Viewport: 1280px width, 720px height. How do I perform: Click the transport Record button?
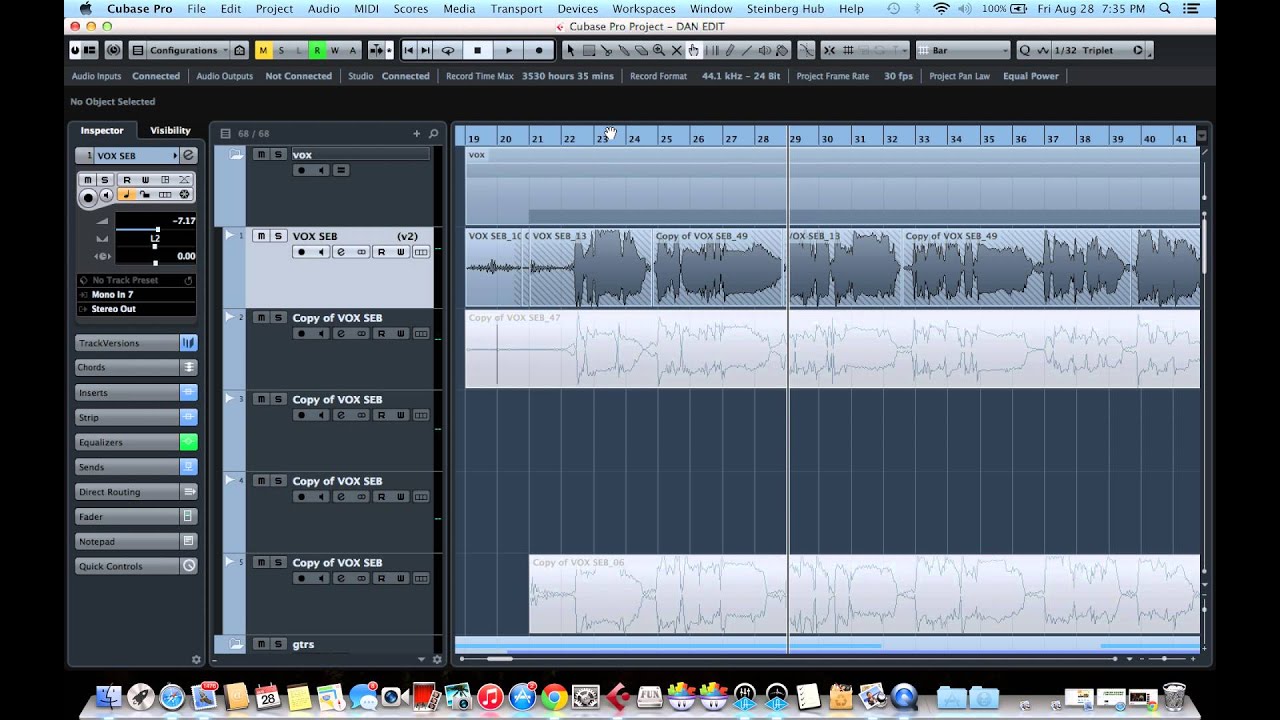[539, 50]
